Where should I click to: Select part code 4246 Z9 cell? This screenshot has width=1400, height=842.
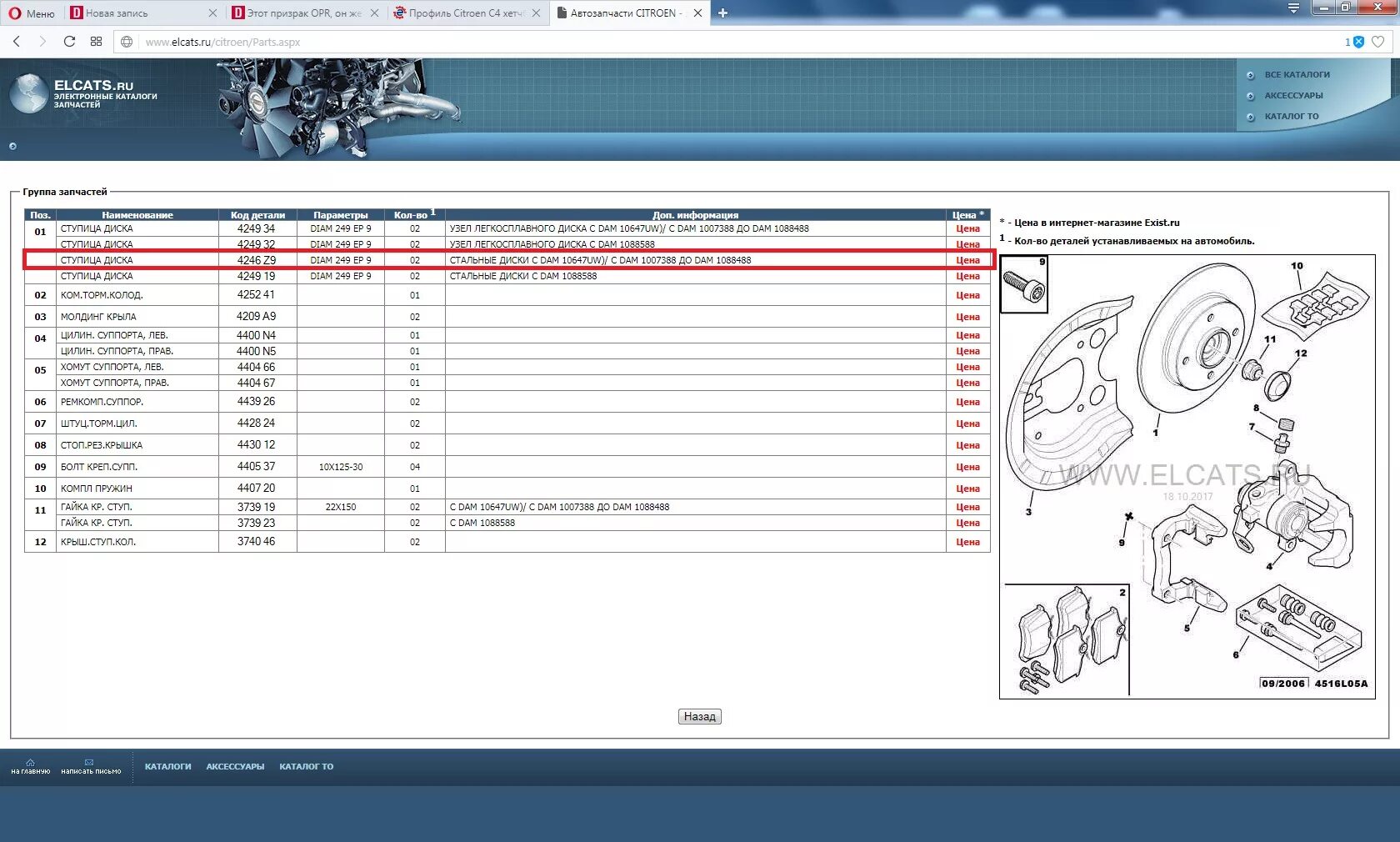(x=257, y=260)
